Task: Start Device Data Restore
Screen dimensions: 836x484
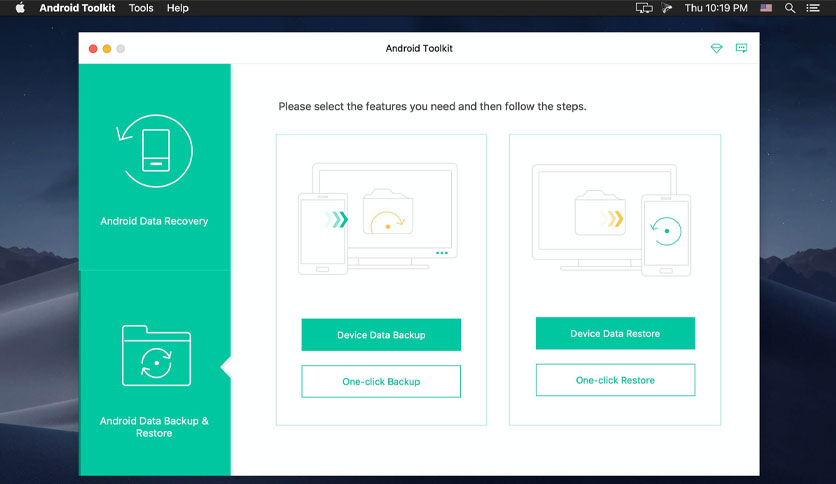Action: click(615, 334)
